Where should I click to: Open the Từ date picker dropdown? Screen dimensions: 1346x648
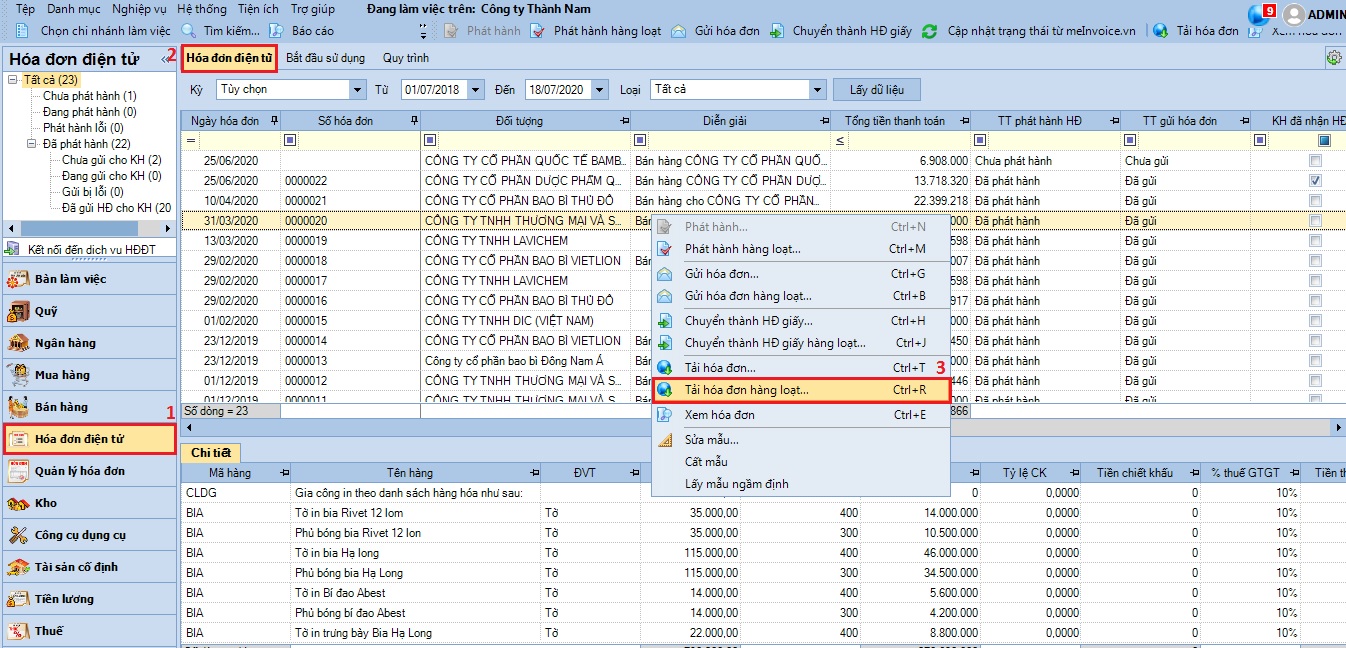tap(476, 90)
